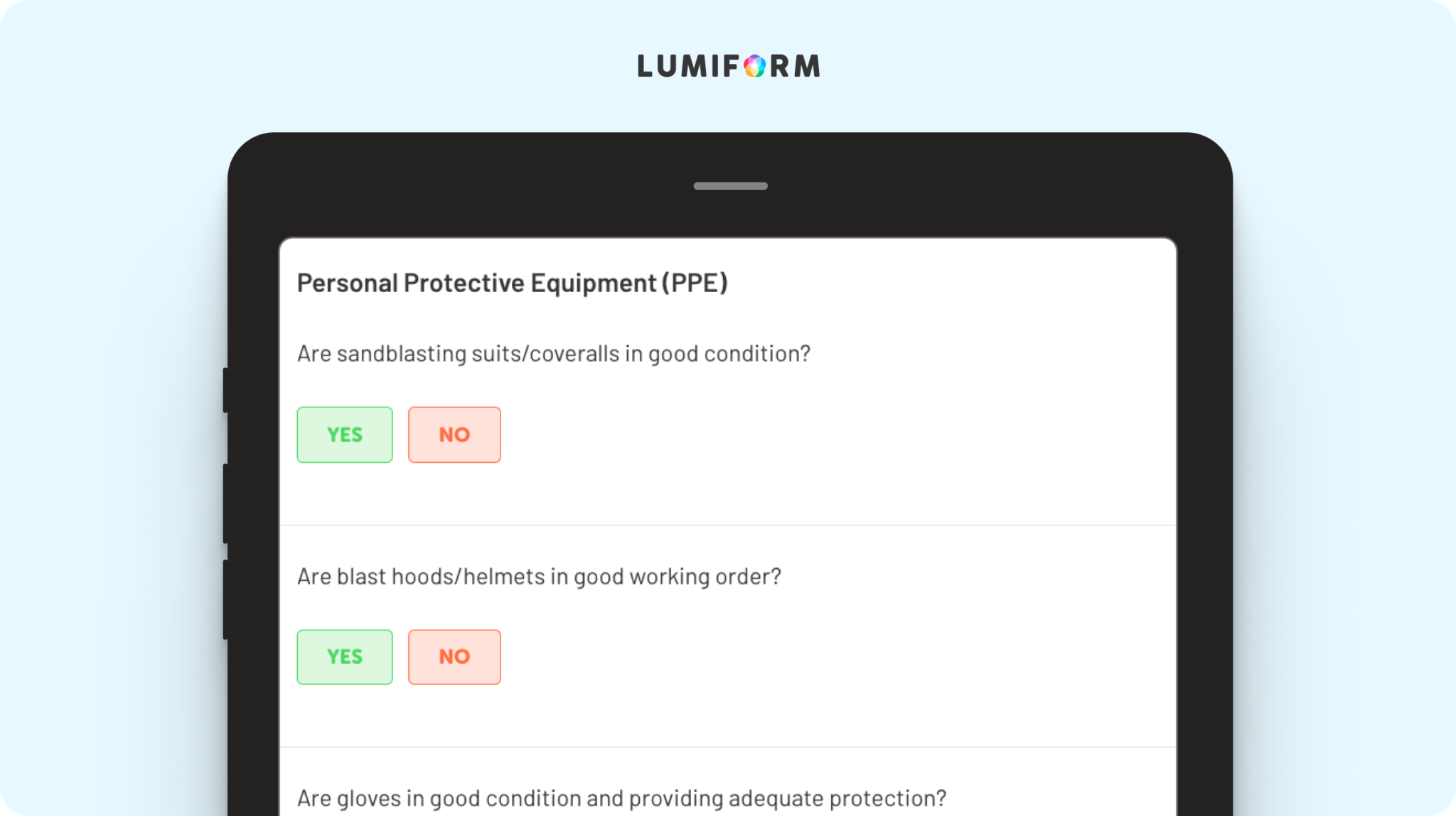This screenshot has width=1456, height=816.
Task: Select YES for blast hoods working order
Action: tap(345, 657)
